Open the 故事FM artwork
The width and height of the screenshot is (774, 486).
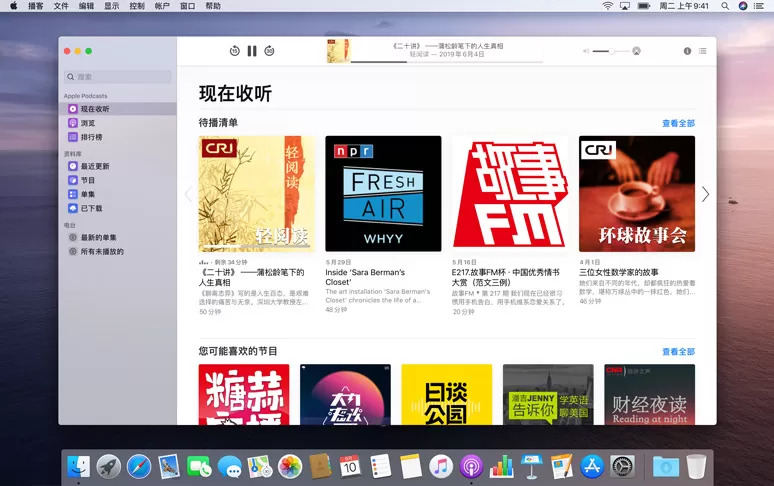pyautogui.click(x=510, y=194)
